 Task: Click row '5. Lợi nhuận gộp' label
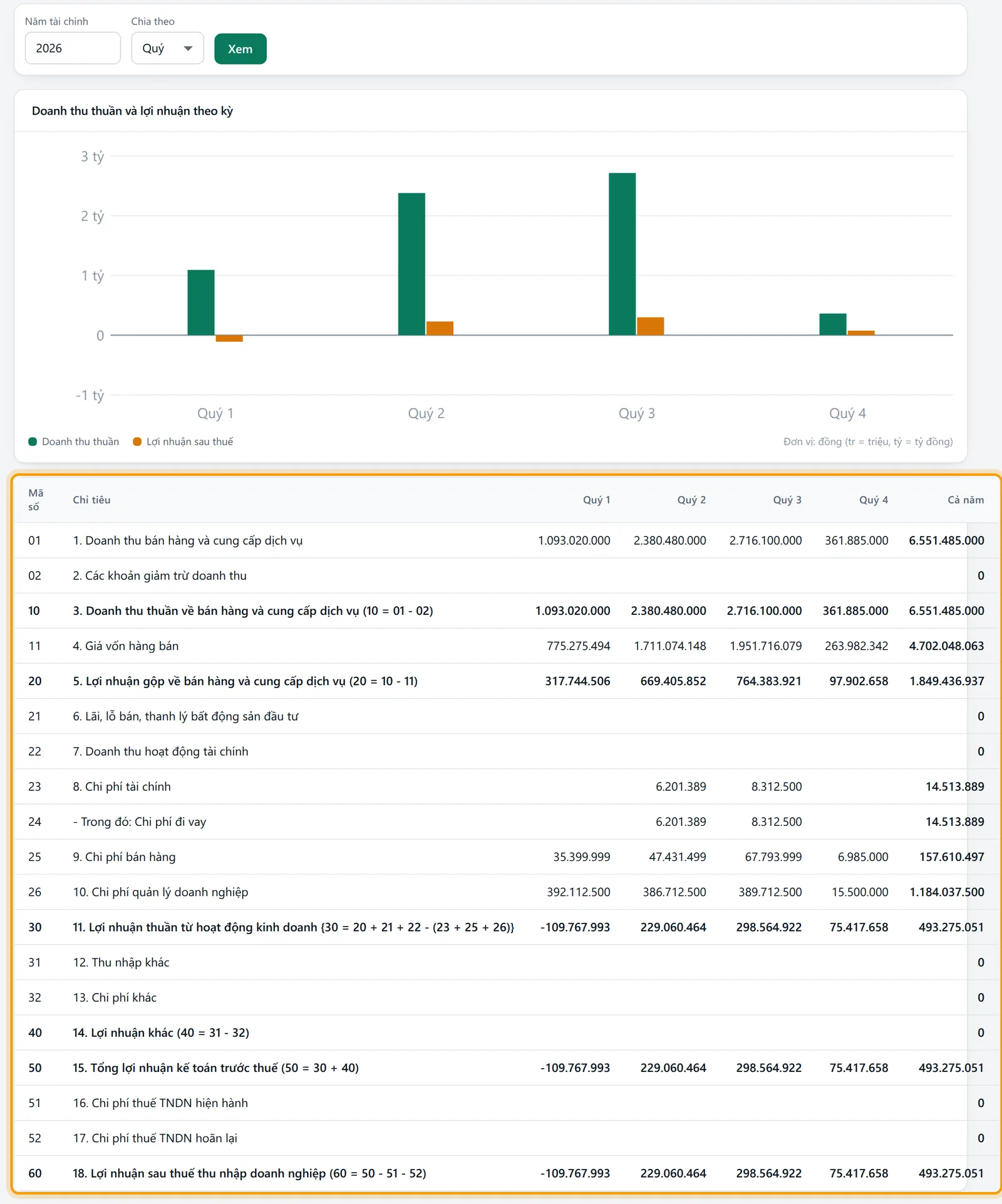tap(245, 681)
